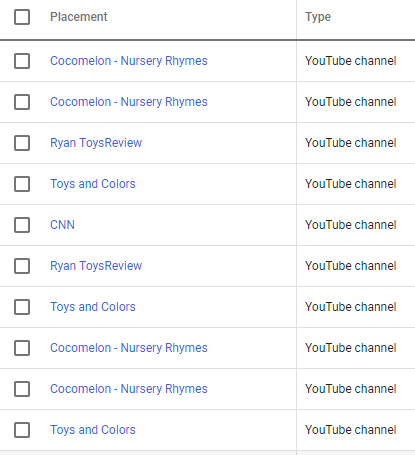This screenshot has height=455, width=415.
Task: Open second Cocomelon - Nursery Rhymes placement link
Action: [x=129, y=102]
